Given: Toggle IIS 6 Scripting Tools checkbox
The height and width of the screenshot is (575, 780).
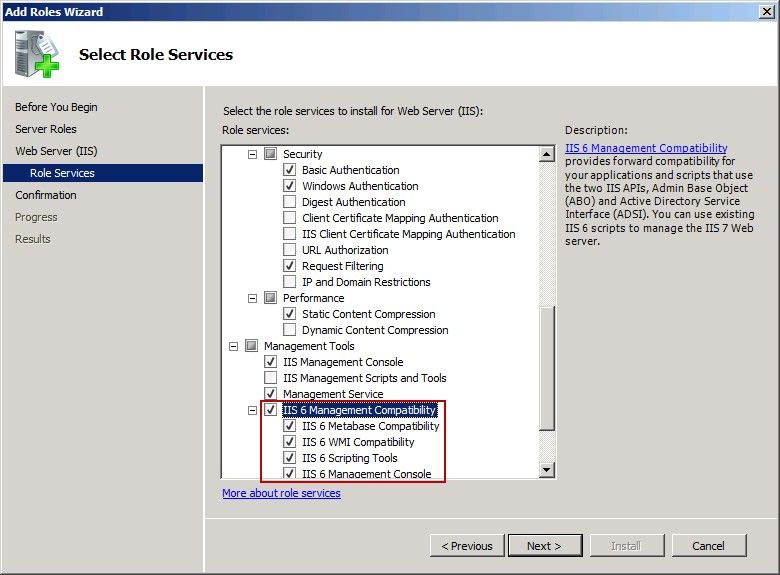Looking at the screenshot, I should click(290, 458).
